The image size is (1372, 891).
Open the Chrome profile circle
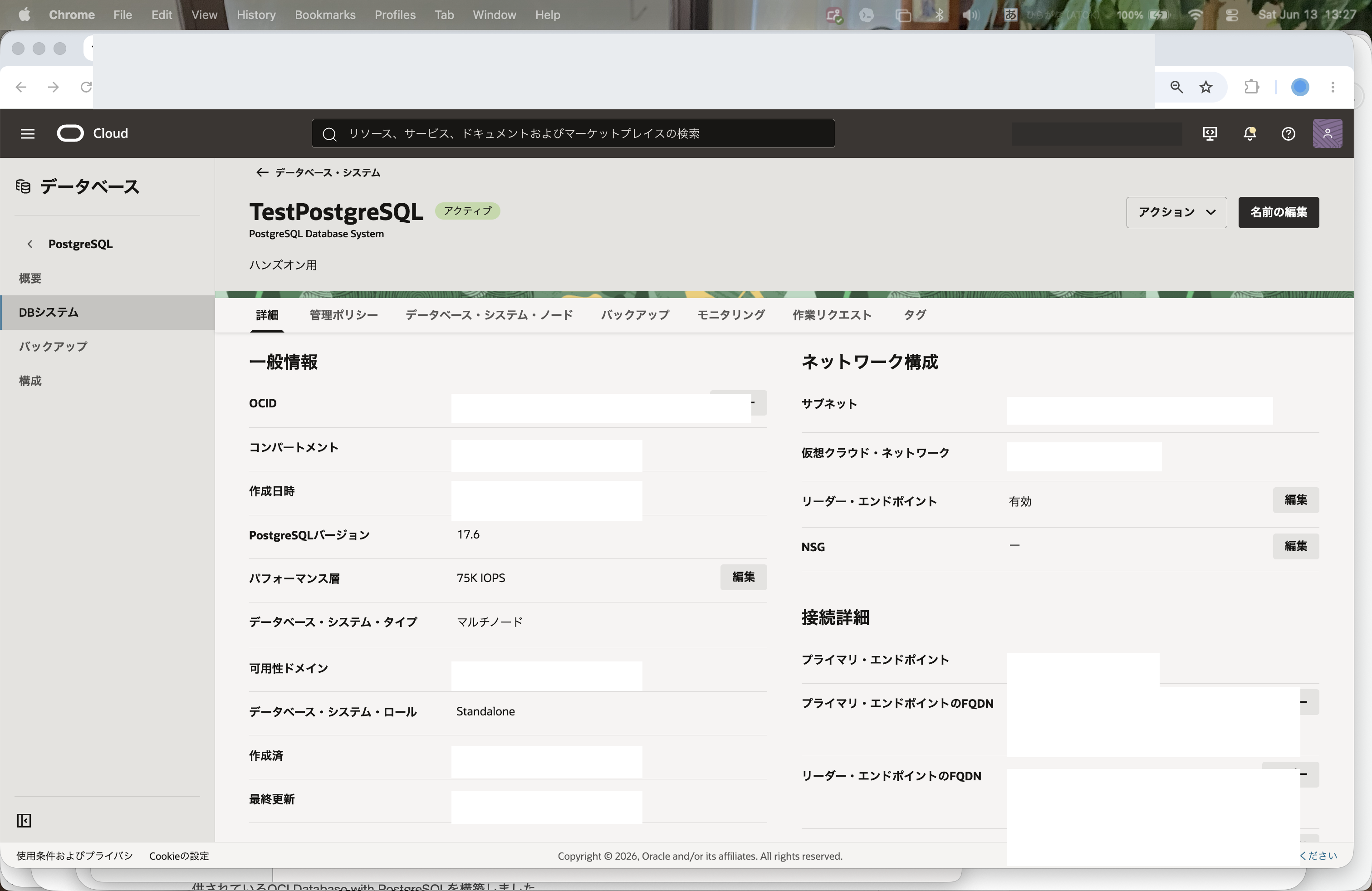1300,87
